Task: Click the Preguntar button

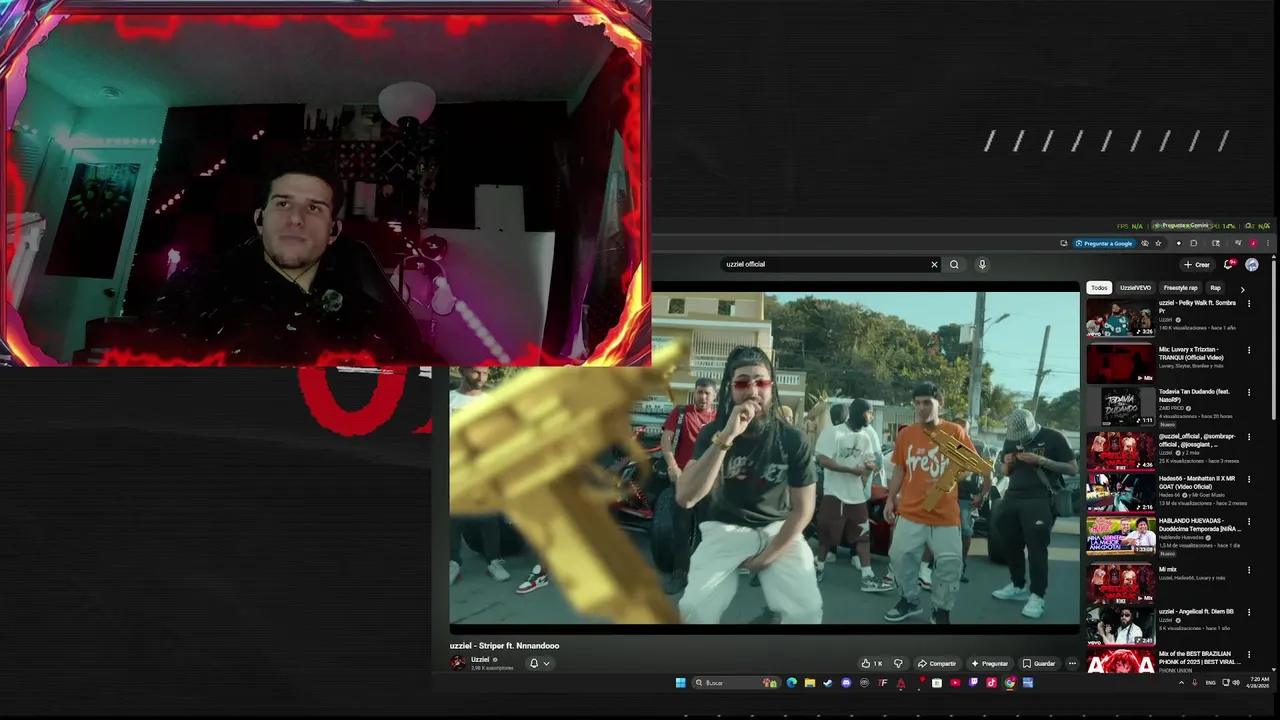Action: pyautogui.click(x=989, y=663)
